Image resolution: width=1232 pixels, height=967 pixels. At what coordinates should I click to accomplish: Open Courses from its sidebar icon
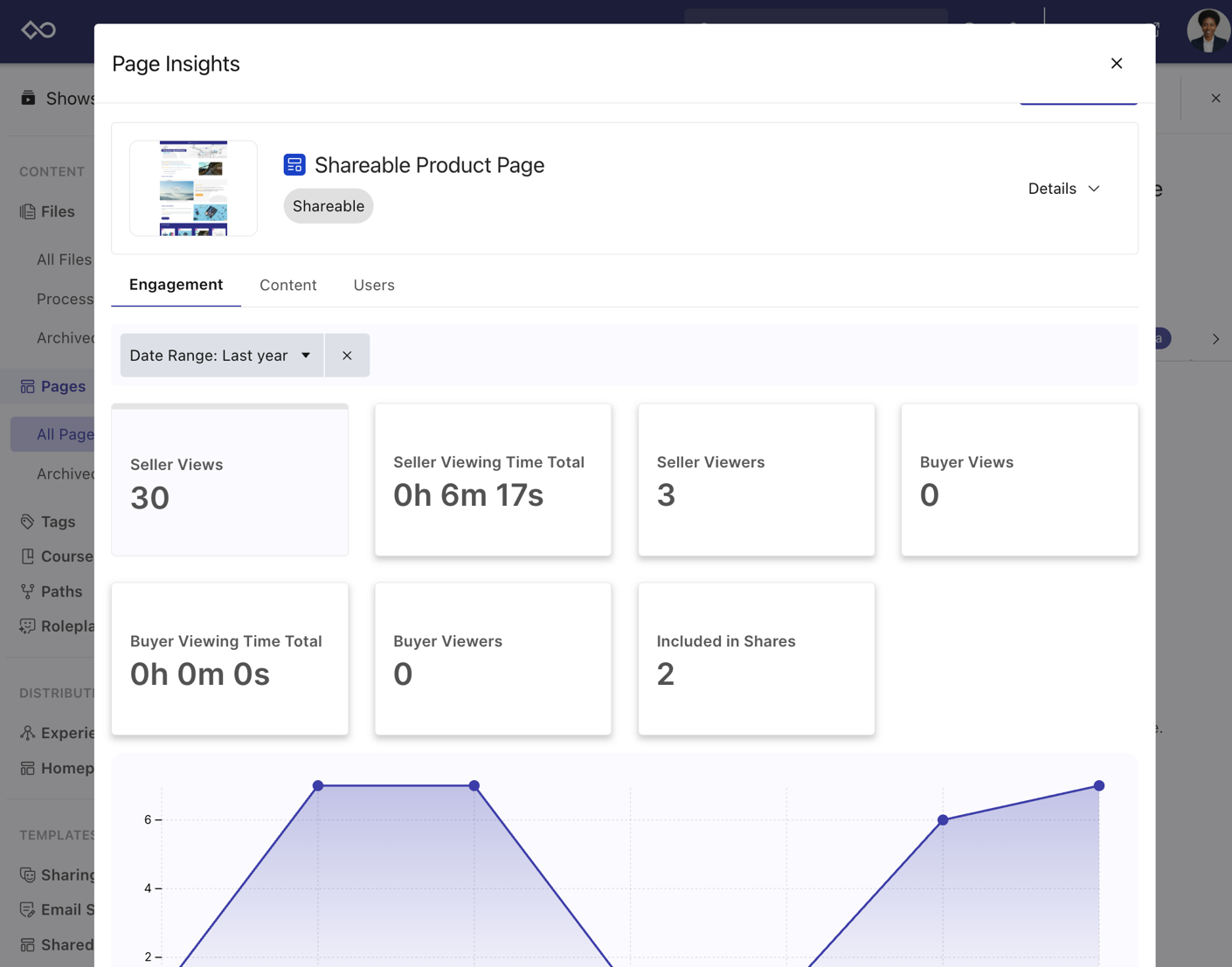coord(26,556)
